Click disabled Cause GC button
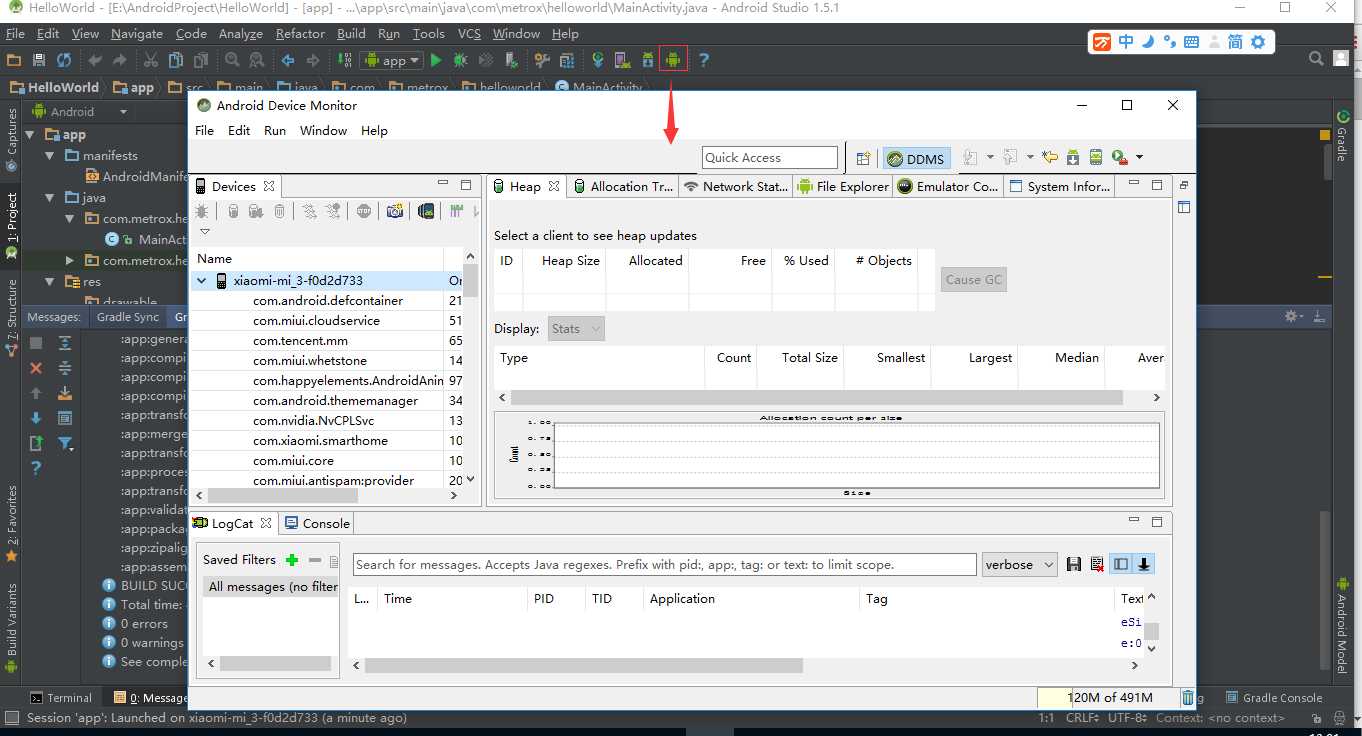1362x736 pixels. [973, 279]
